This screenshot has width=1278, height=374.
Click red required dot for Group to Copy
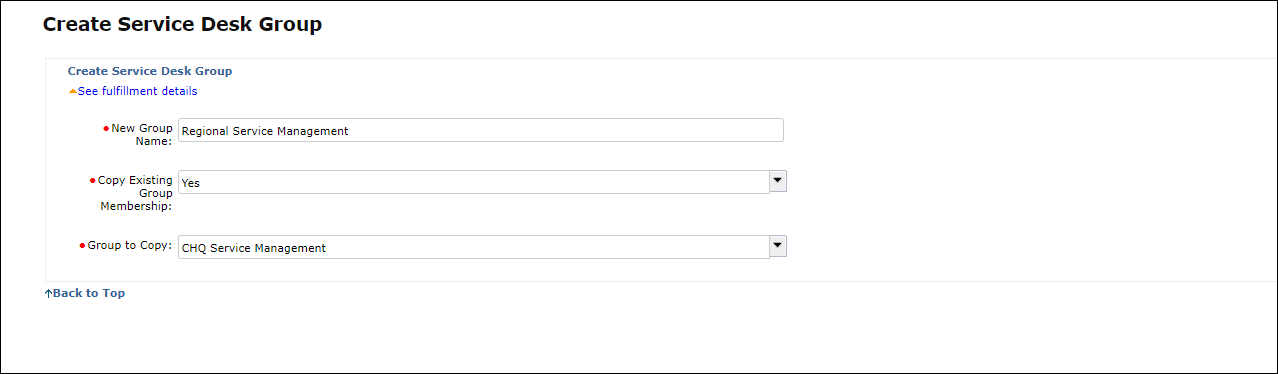(x=82, y=245)
